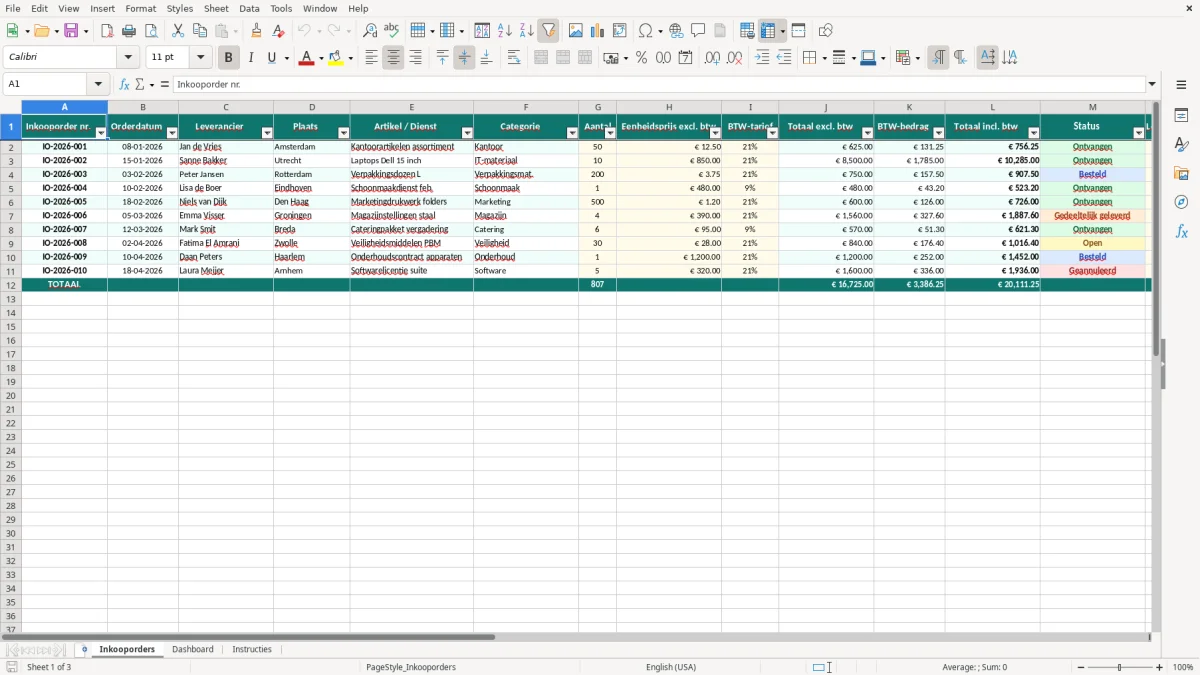Viewport: 1200px width, 675px height.
Task: Insert an image
Action: pyautogui.click(x=576, y=31)
